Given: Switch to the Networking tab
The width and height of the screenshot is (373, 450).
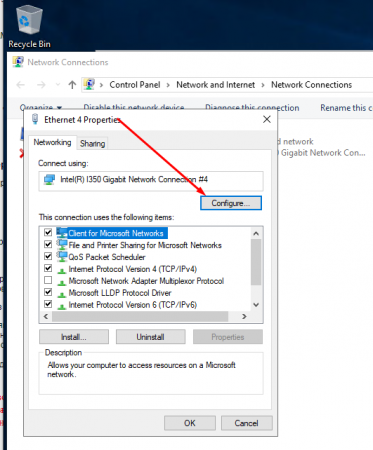Looking at the screenshot, I should pyautogui.click(x=52, y=142).
